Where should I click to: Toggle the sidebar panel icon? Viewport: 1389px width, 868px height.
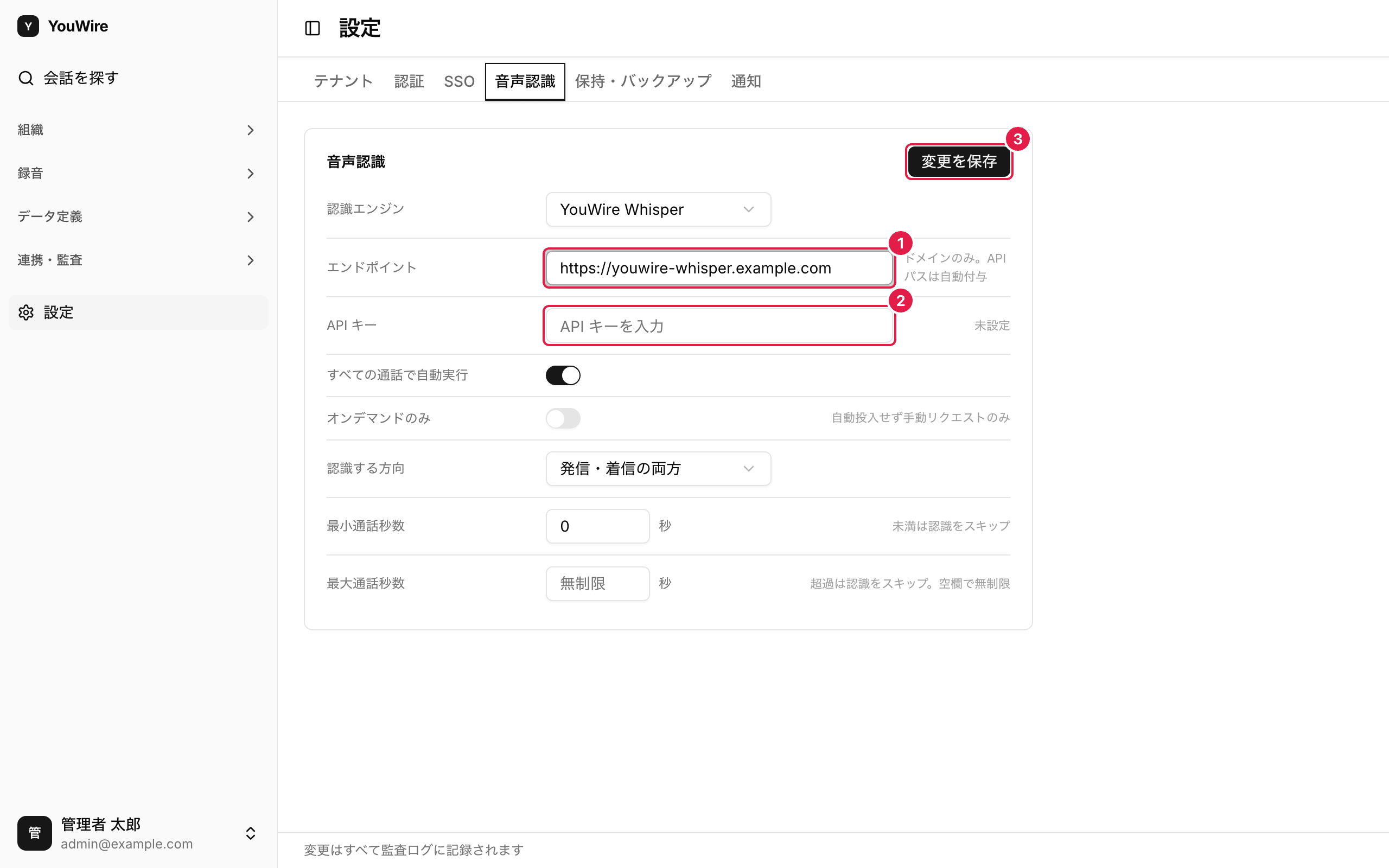312,28
